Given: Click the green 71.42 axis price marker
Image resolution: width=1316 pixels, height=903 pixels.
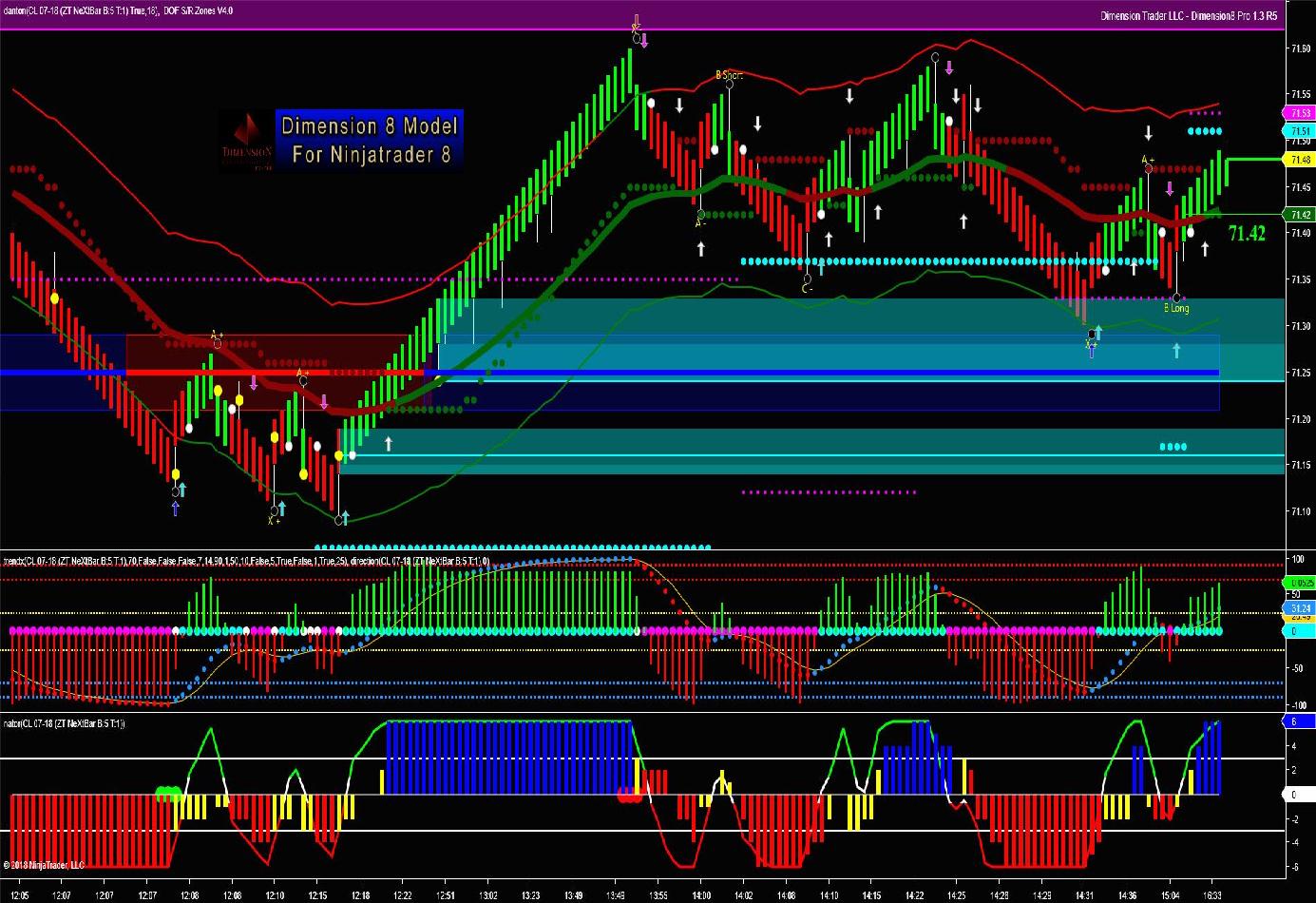Looking at the screenshot, I should tap(1300, 215).
